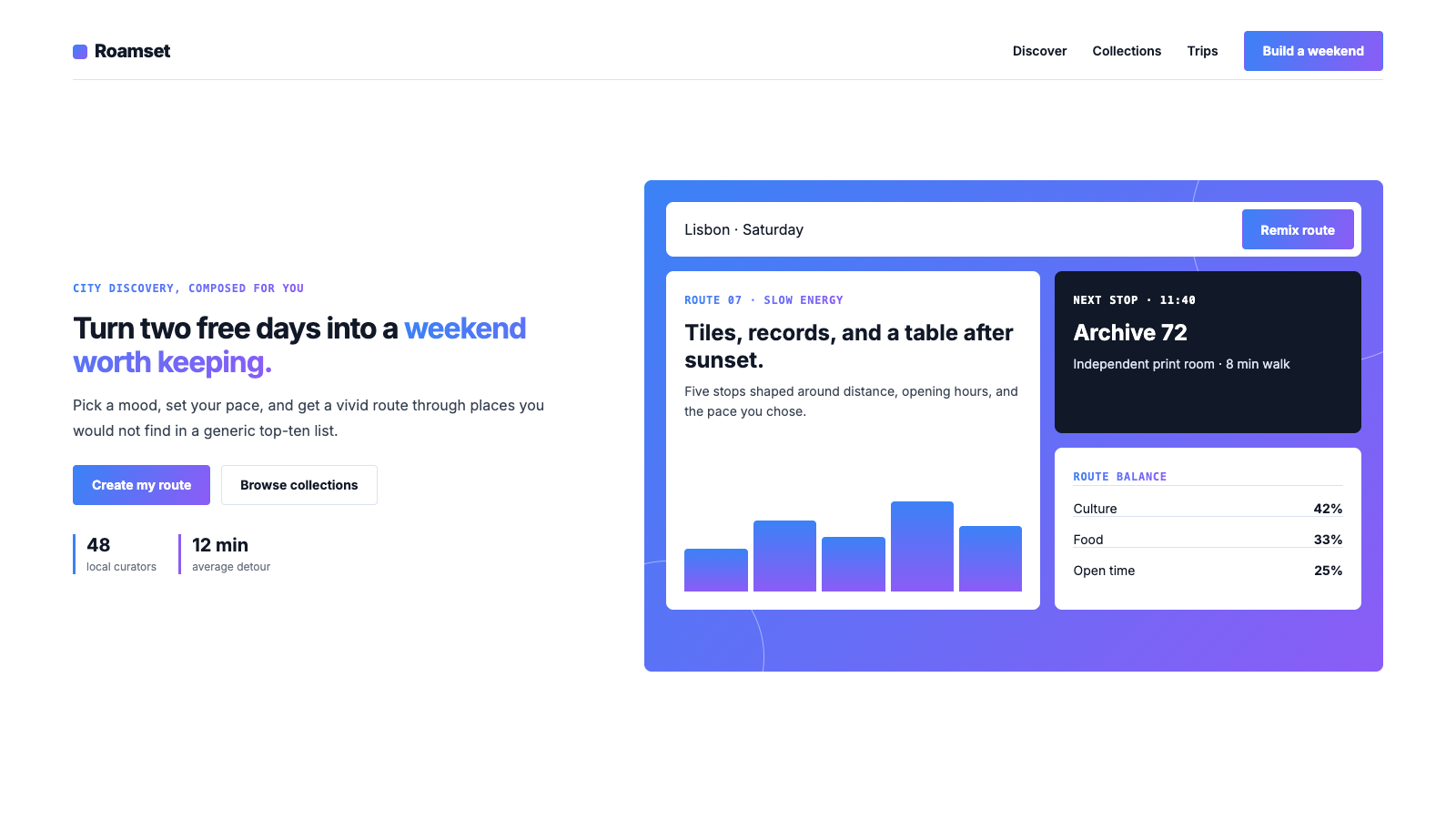Image resolution: width=1456 pixels, height=819 pixels.
Task: Click the 'Turn two free days' headline
Action: click(299, 345)
